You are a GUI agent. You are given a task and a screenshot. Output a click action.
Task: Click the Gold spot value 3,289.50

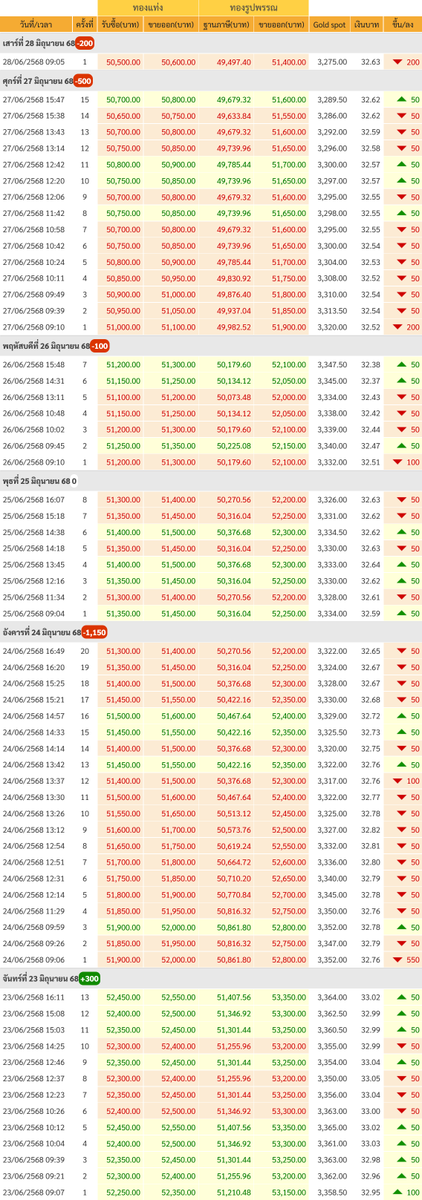(332, 100)
